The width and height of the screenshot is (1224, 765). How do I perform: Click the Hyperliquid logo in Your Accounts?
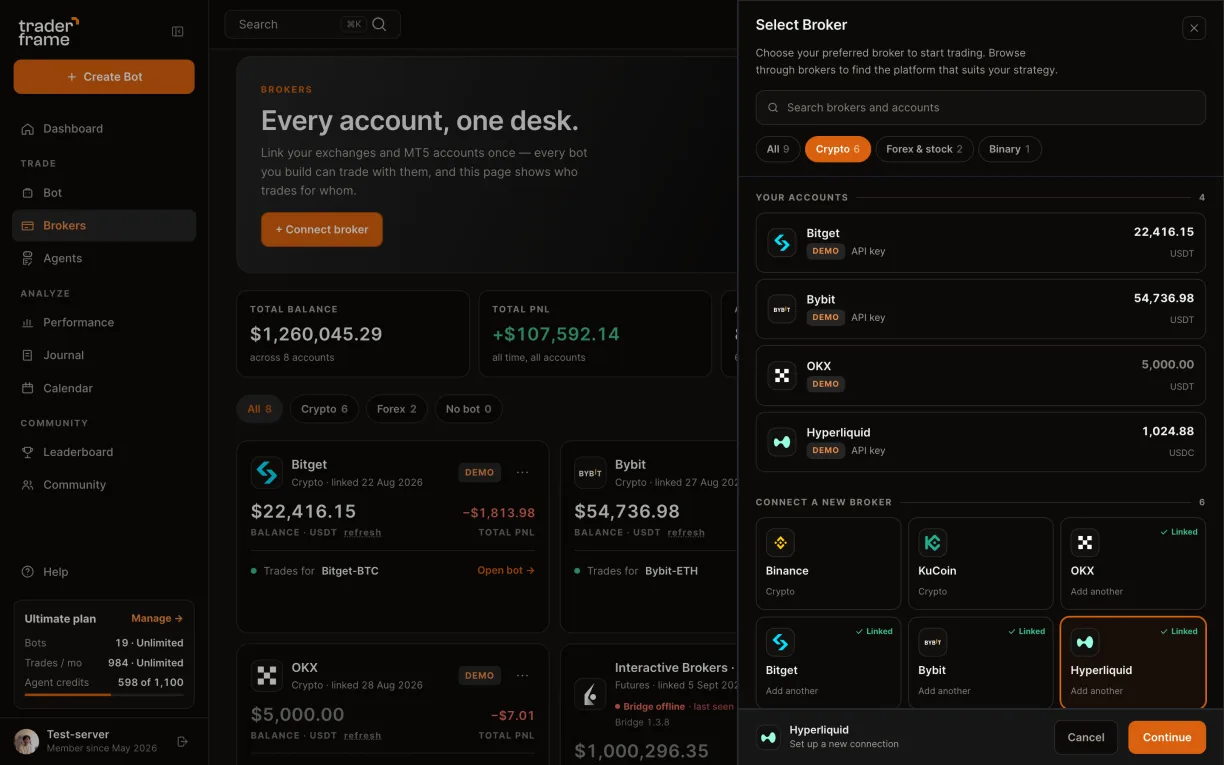click(x=782, y=441)
